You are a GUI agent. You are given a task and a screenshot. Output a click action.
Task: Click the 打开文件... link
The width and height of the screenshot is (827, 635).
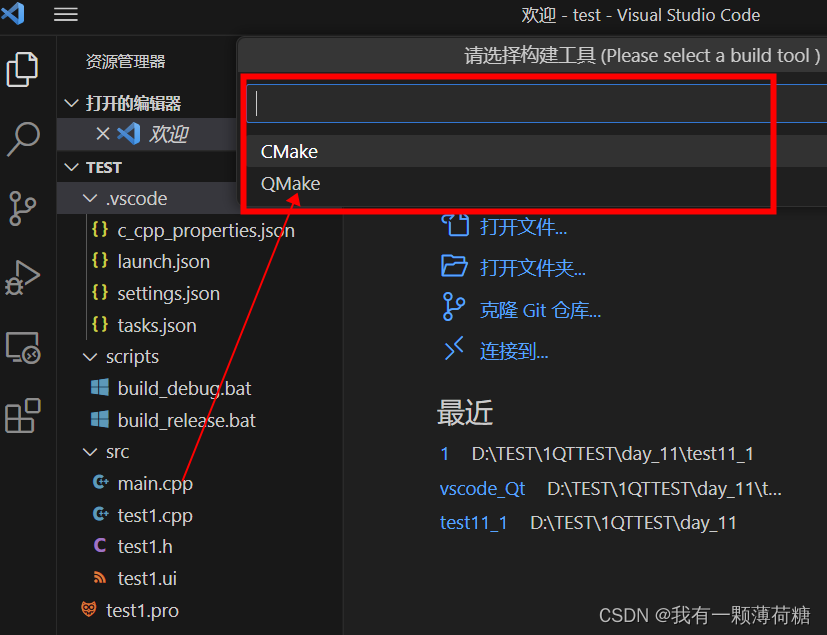click(x=523, y=227)
